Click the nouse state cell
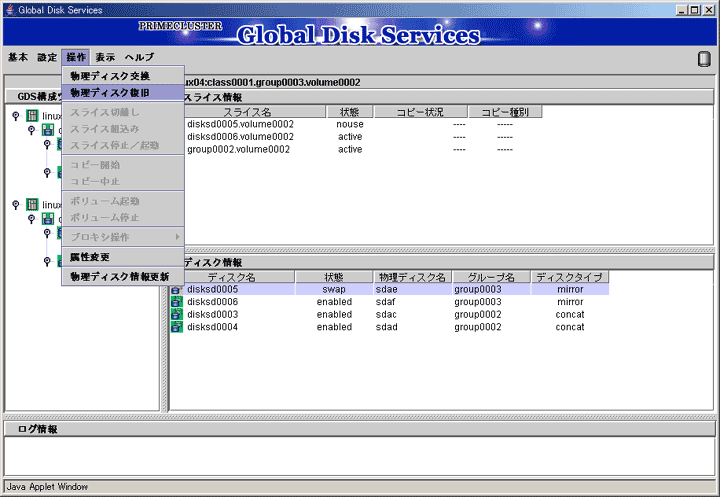The width and height of the screenshot is (720, 497). (349, 124)
